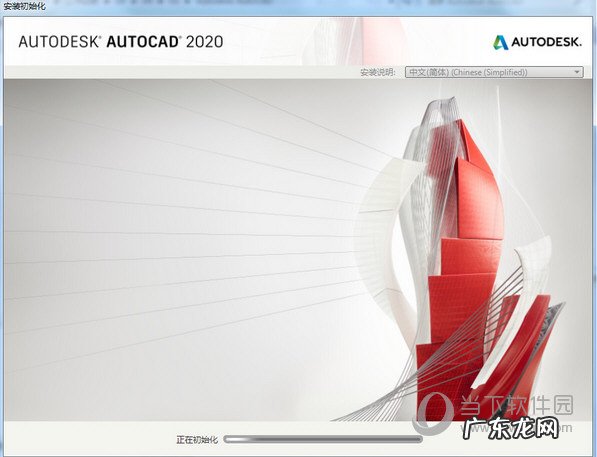
Task: Click the 安装说明 label
Action: click(x=378, y=72)
